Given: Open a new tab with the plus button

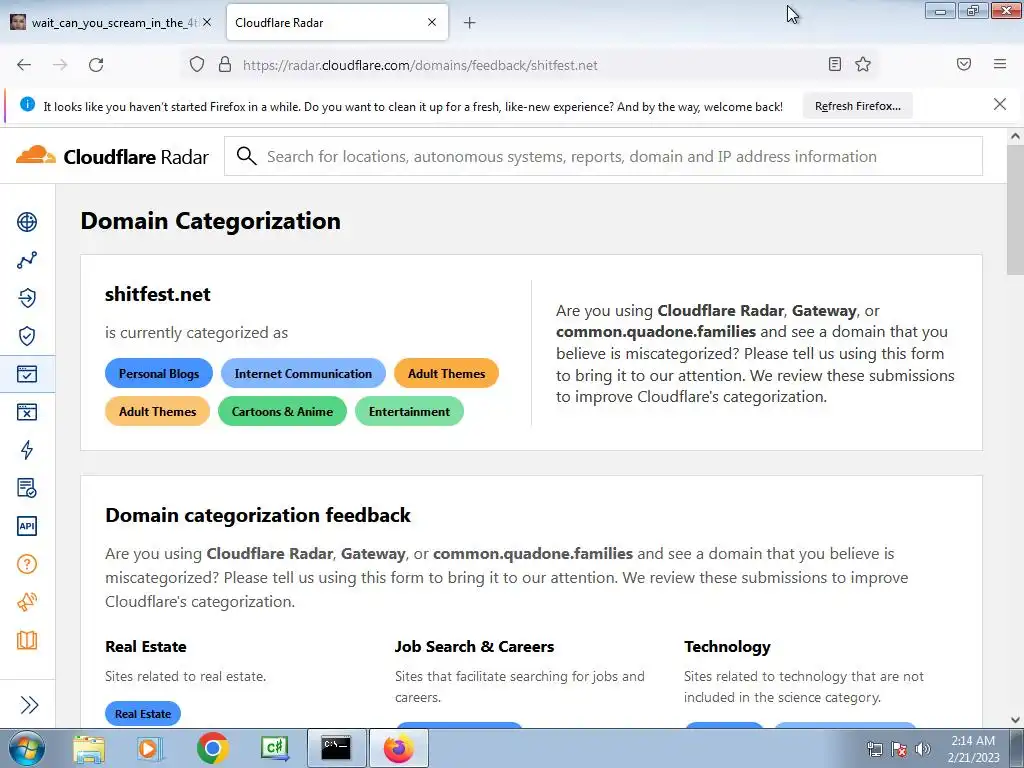Looking at the screenshot, I should pos(469,23).
